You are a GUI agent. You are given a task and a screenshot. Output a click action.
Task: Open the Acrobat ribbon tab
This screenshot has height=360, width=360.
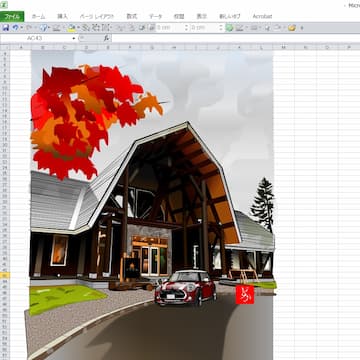pos(262,16)
